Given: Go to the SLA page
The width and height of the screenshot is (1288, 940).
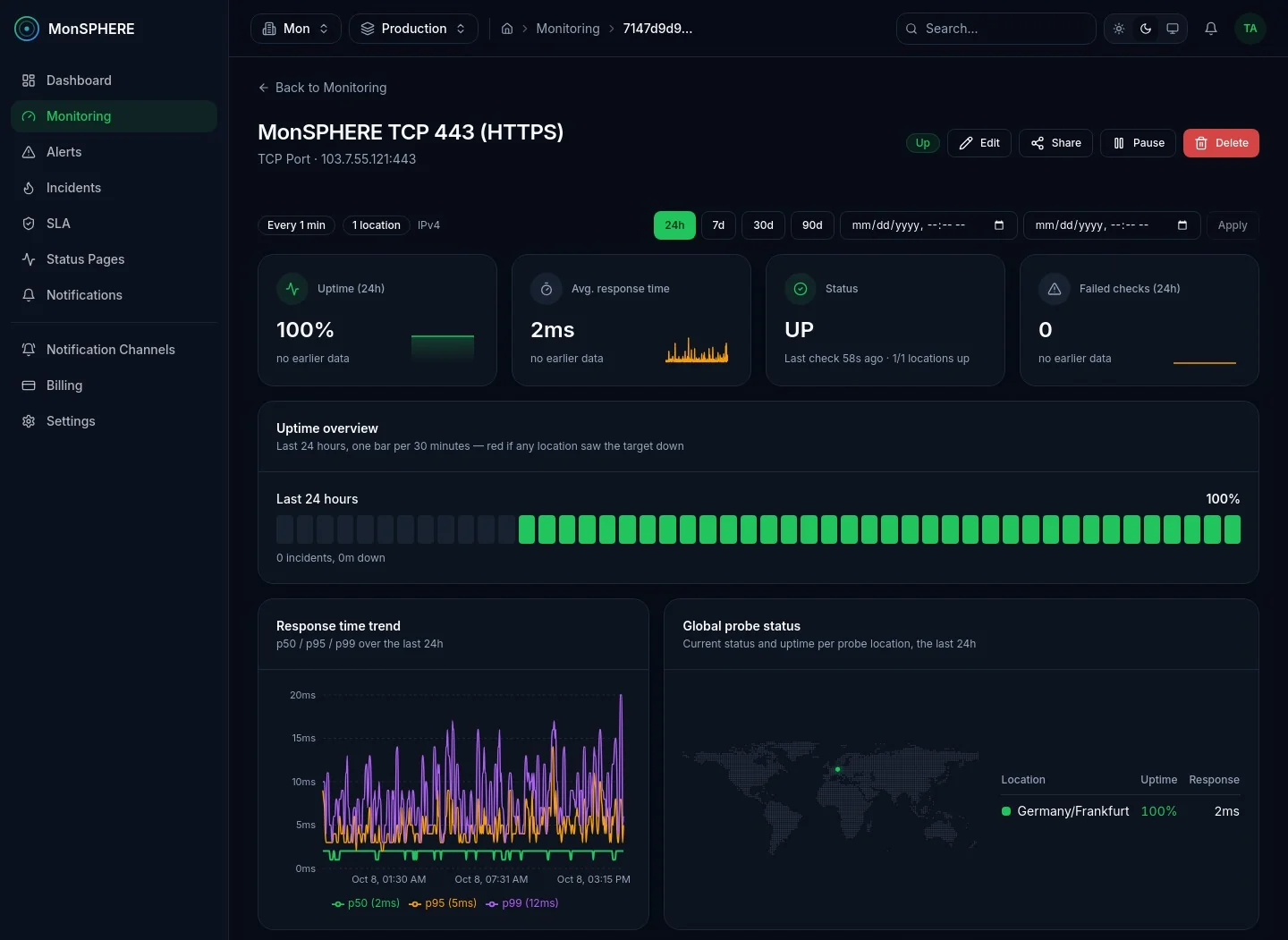Looking at the screenshot, I should coord(114,224).
